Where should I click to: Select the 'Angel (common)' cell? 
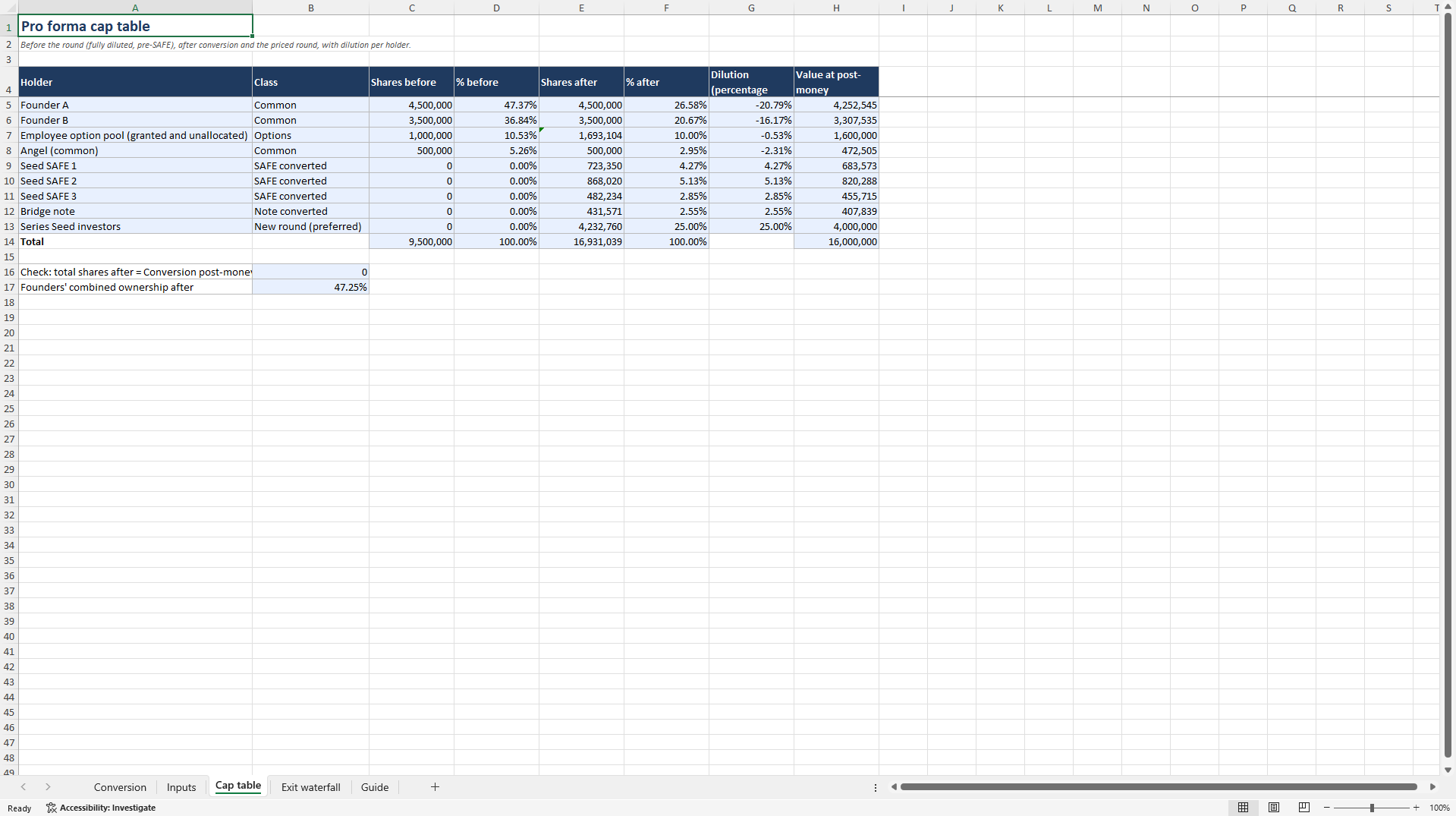point(135,150)
